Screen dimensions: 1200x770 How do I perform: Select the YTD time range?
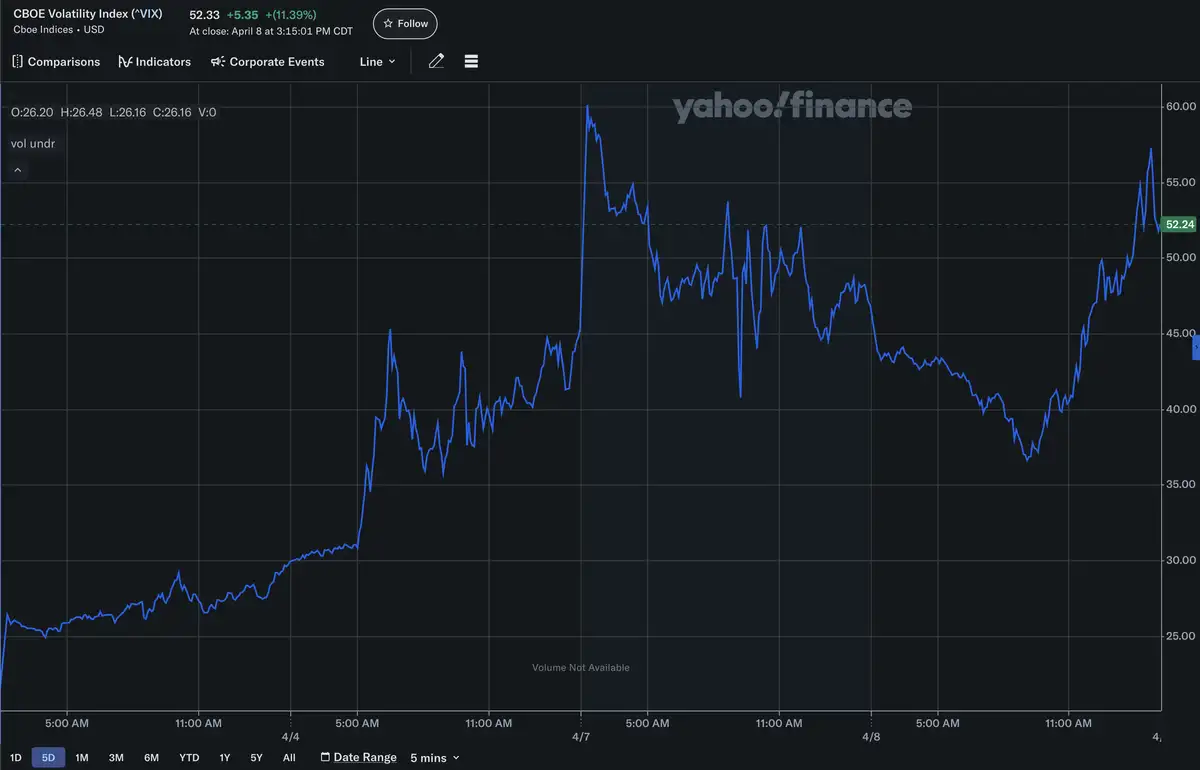point(189,758)
